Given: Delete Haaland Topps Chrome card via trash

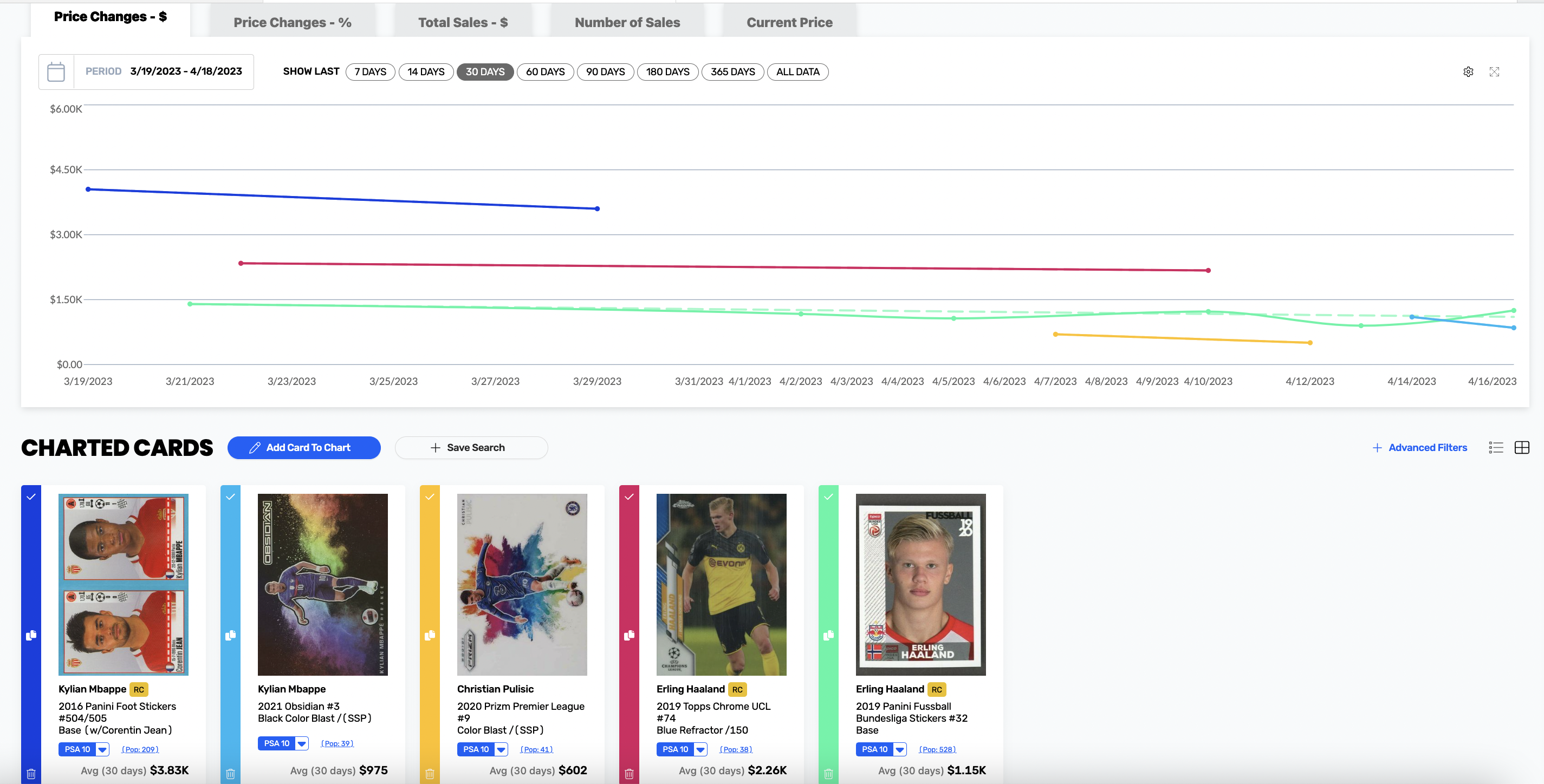Looking at the screenshot, I should [x=629, y=773].
